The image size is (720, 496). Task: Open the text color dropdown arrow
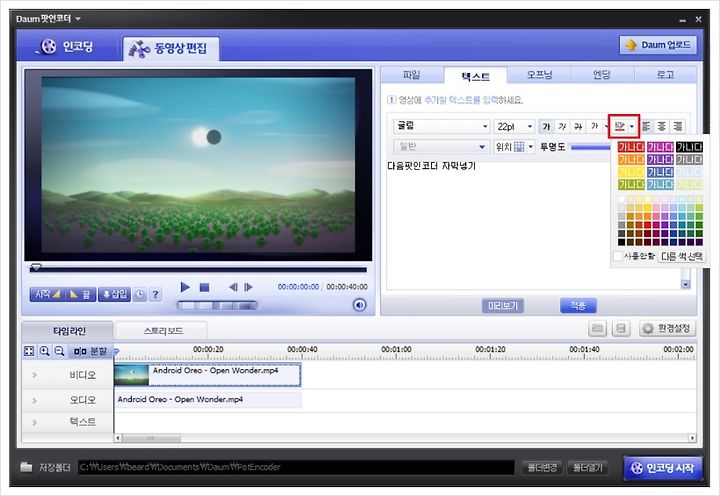tap(632, 126)
